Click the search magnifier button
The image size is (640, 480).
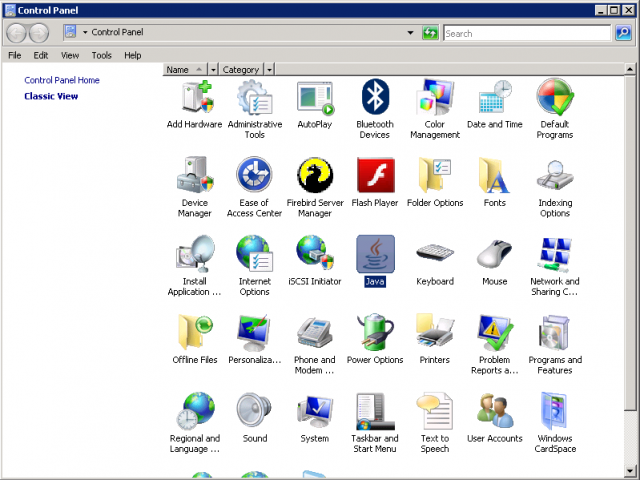pos(623,33)
